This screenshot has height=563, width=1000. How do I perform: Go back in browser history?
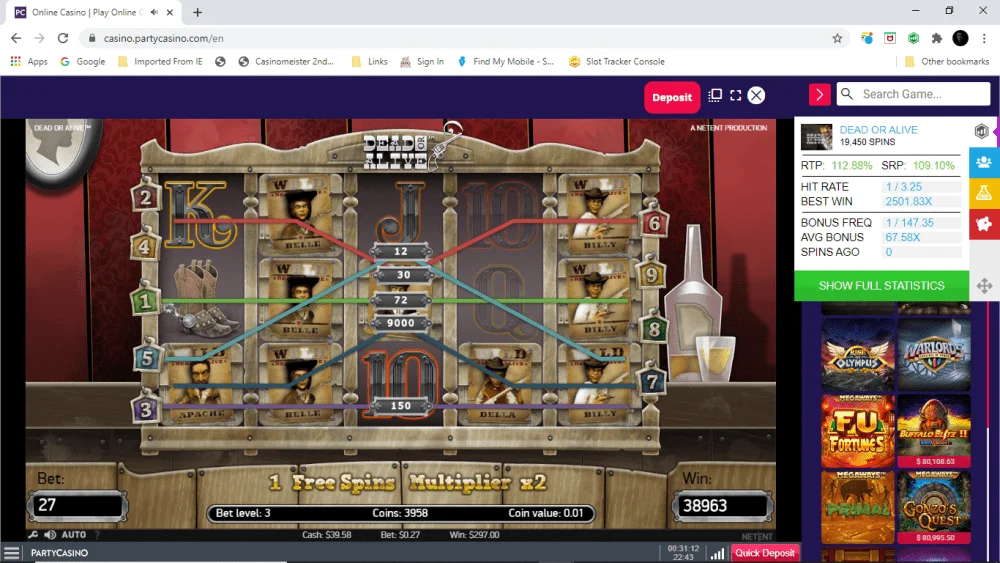click(16, 38)
